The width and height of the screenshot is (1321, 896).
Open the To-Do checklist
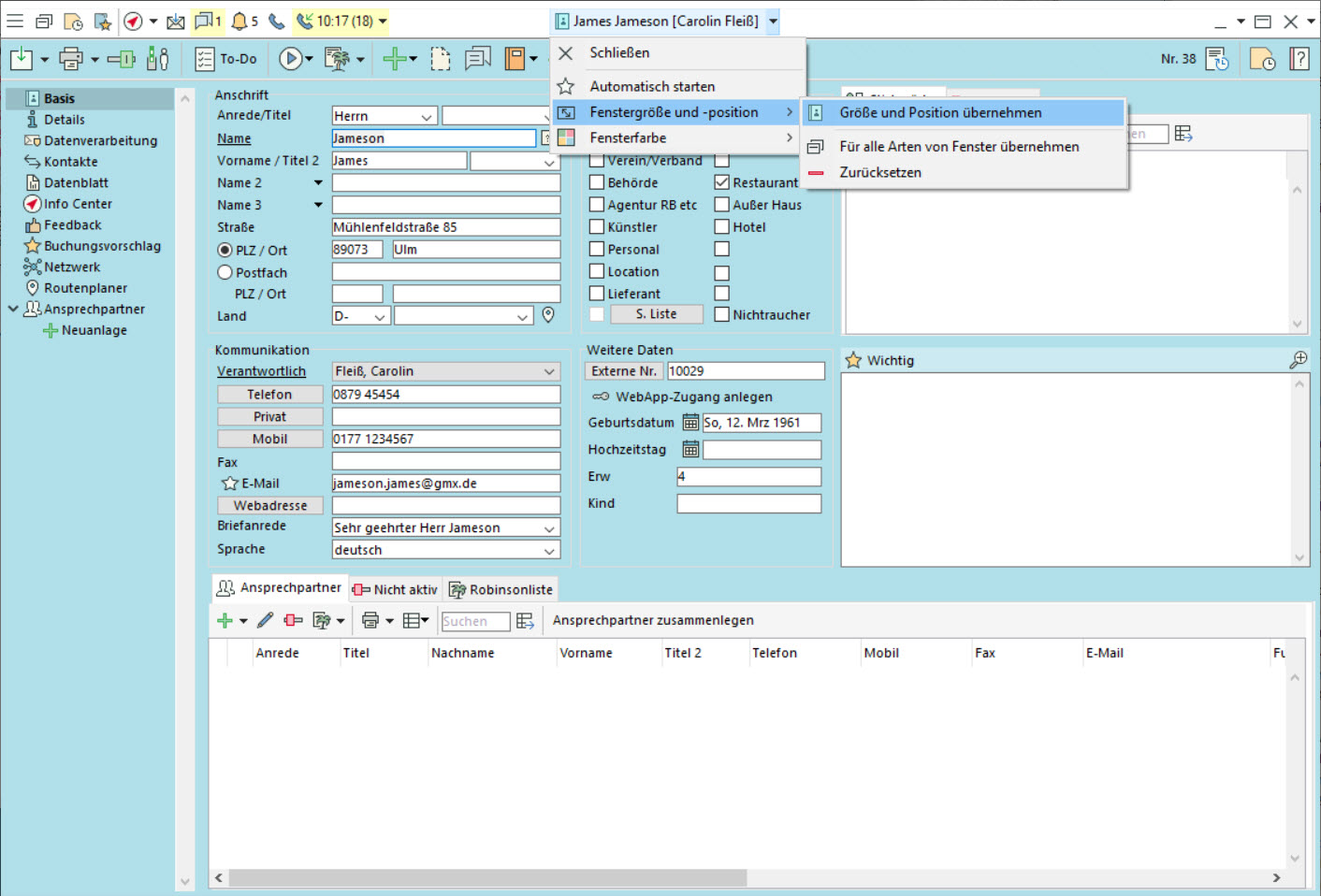pyautogui.click(x=225, y=59)
